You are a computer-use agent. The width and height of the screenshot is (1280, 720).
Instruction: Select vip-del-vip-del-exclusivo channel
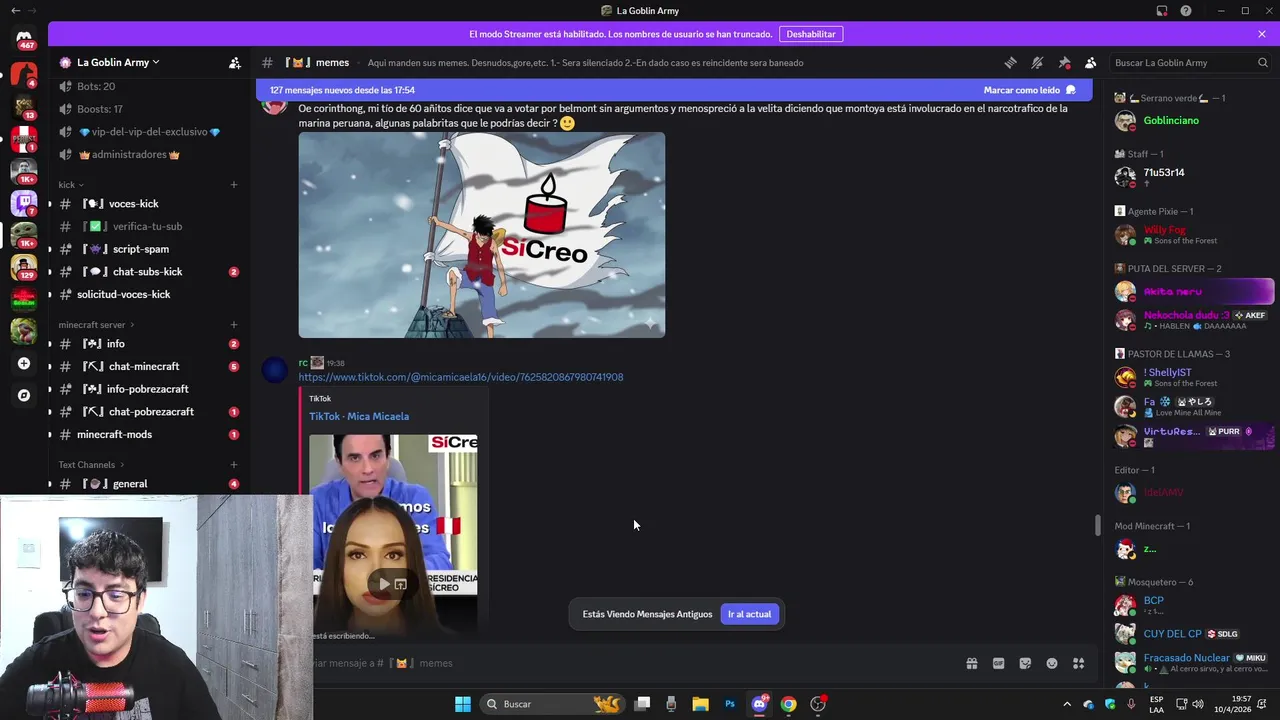point(148,132)
